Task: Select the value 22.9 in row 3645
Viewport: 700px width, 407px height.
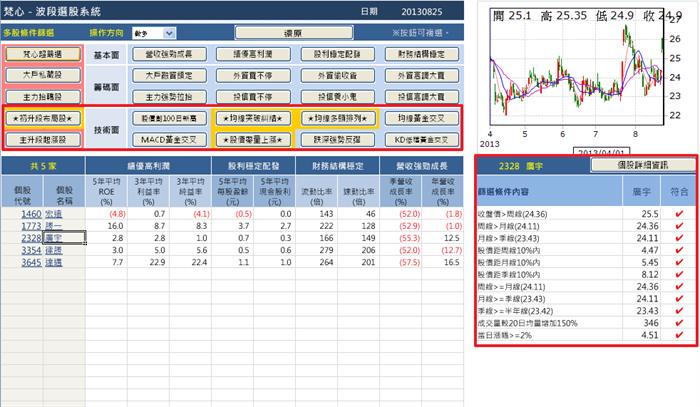Action: [157, 262]
